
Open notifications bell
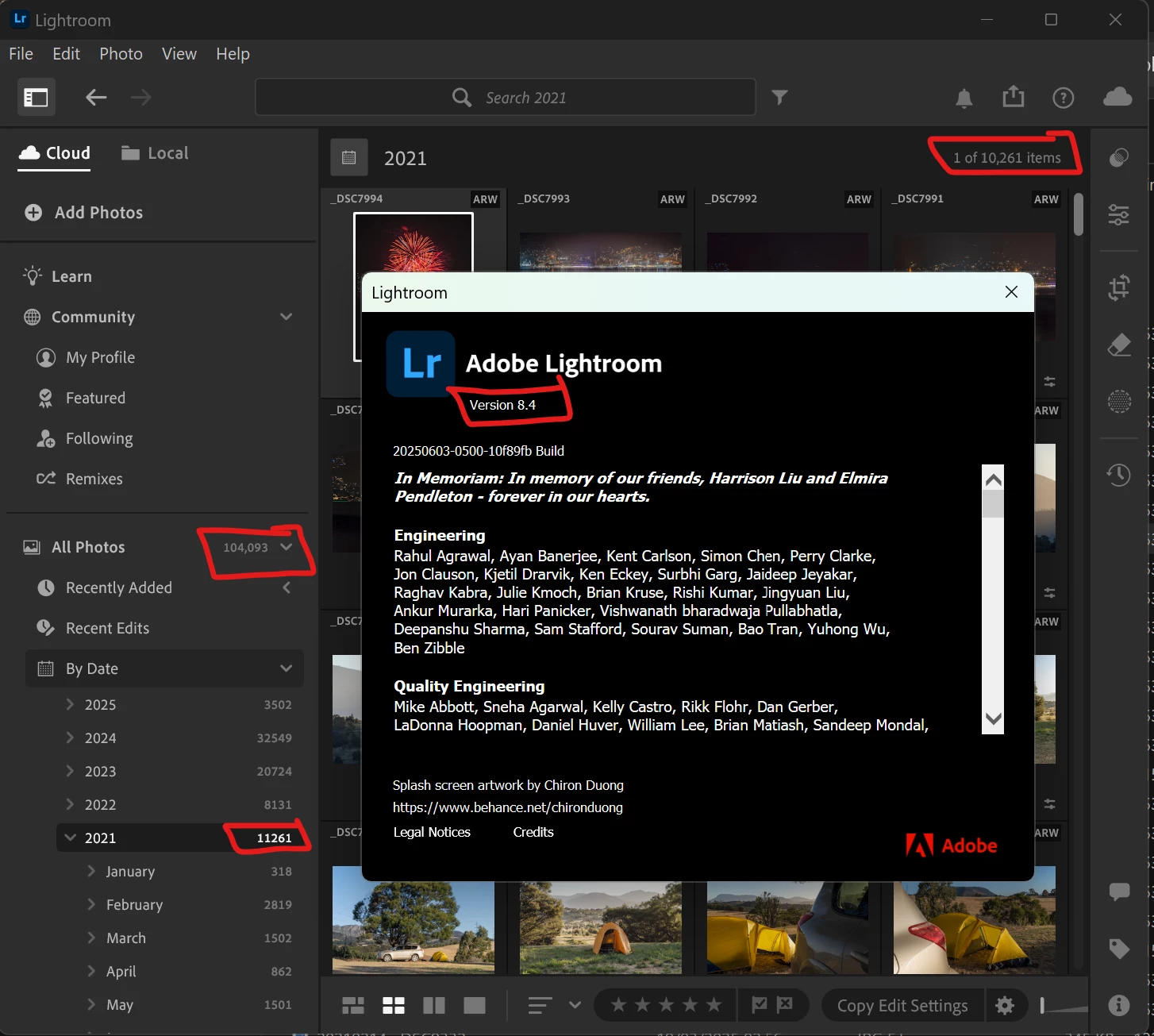pyautogui.click(x=964, y=98)
